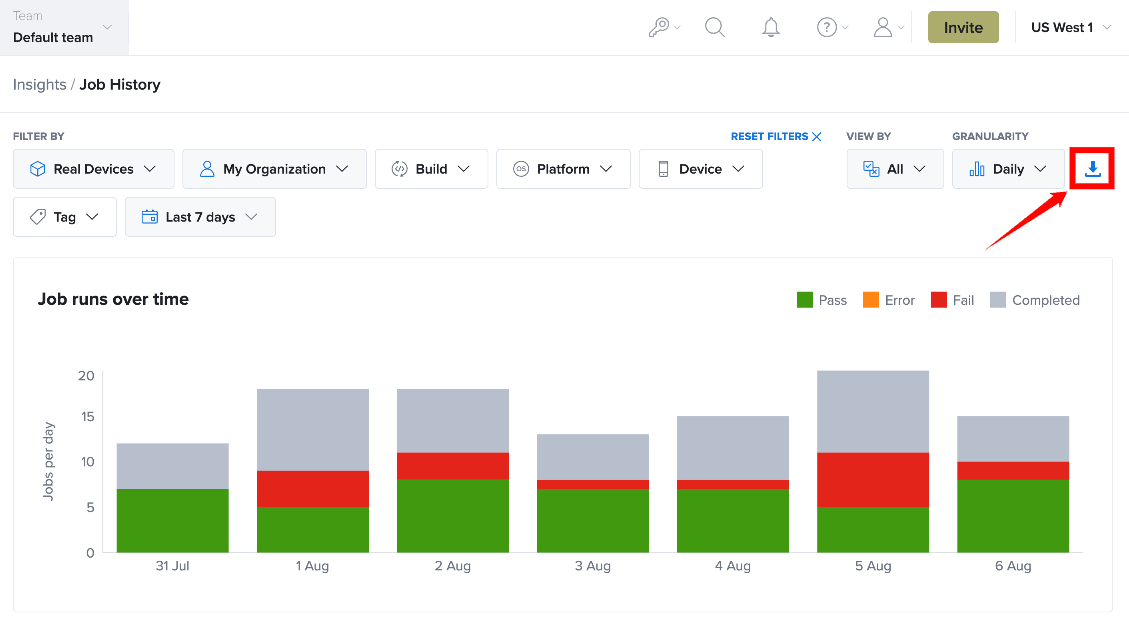1129x627 pixels.
Task: Open the help question mark menu
Action: (832, 27)
